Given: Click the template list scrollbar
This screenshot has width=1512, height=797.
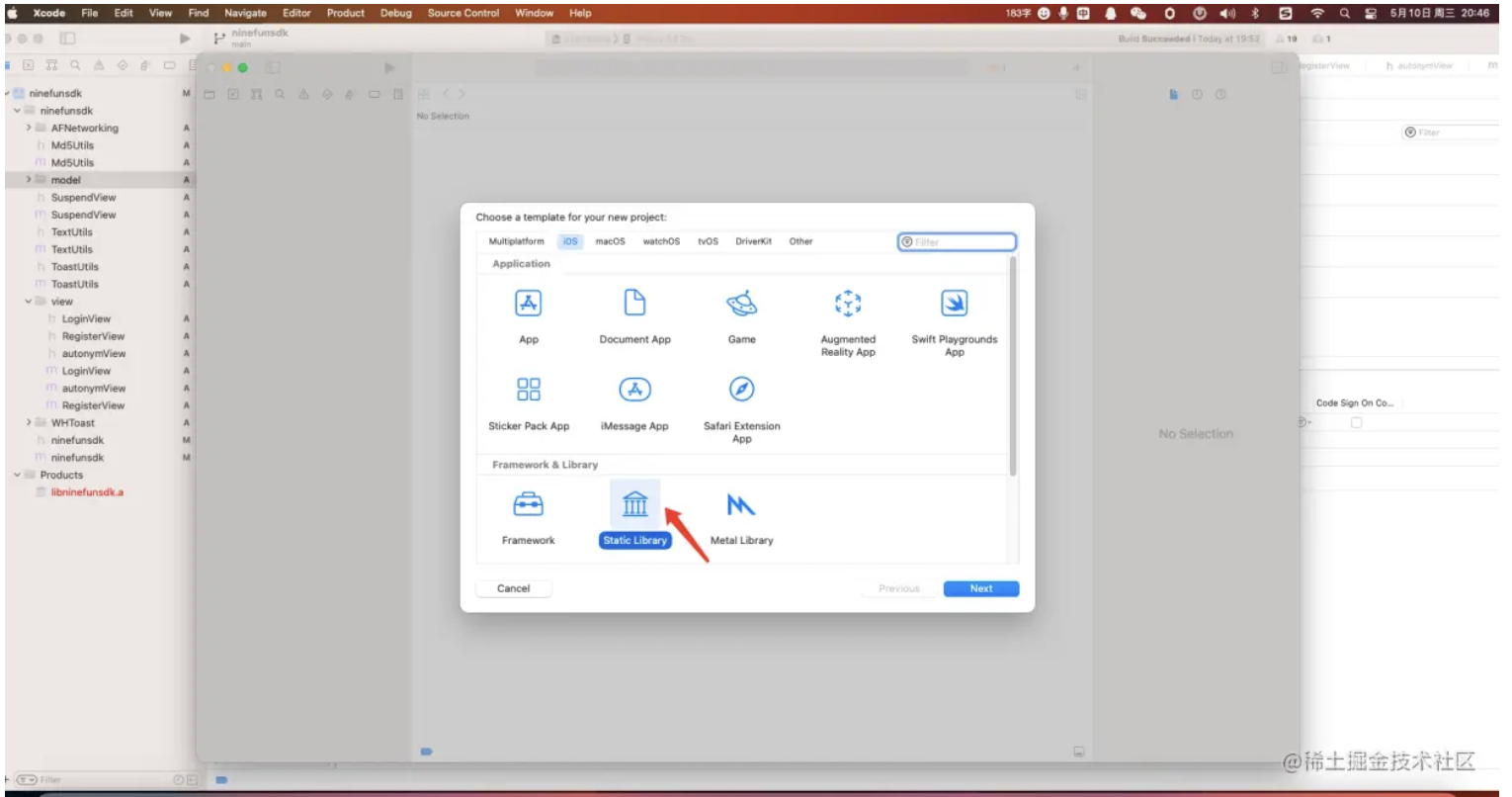Looking at the screenshot, I should coord(1011,366).
